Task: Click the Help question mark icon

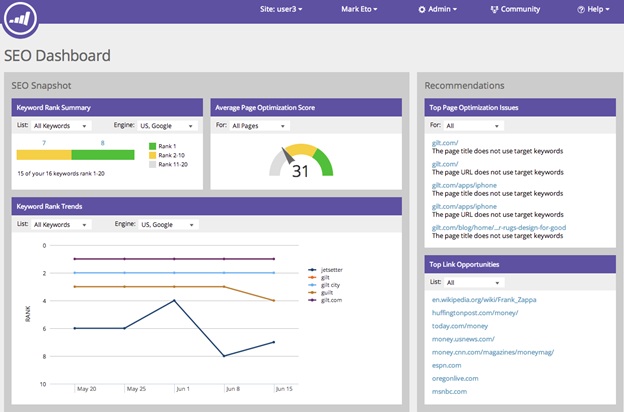Action: click(581, 10)
